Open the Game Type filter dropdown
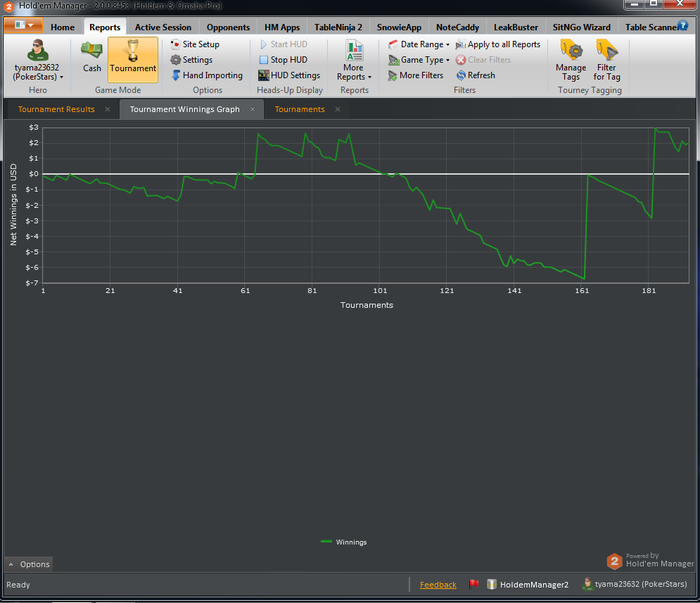The image size is (700, 603). (x=419, y=59)
